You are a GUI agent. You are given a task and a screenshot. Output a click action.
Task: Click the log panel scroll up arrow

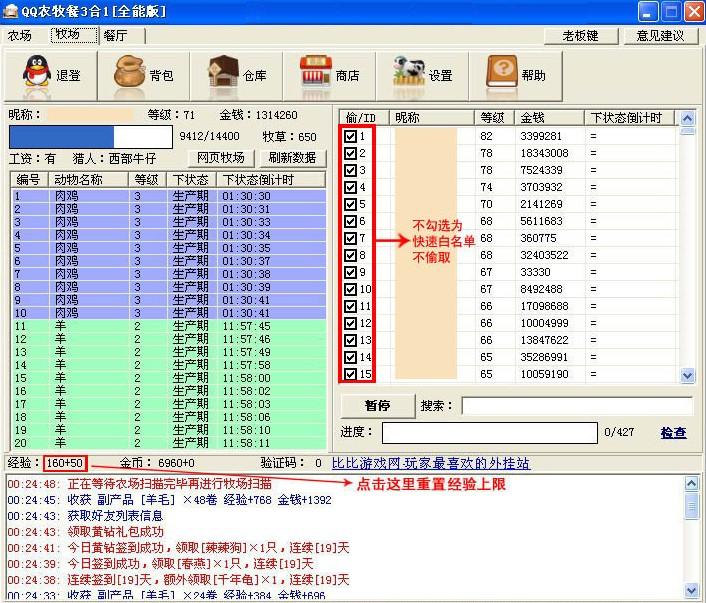(x=692, y=484)
